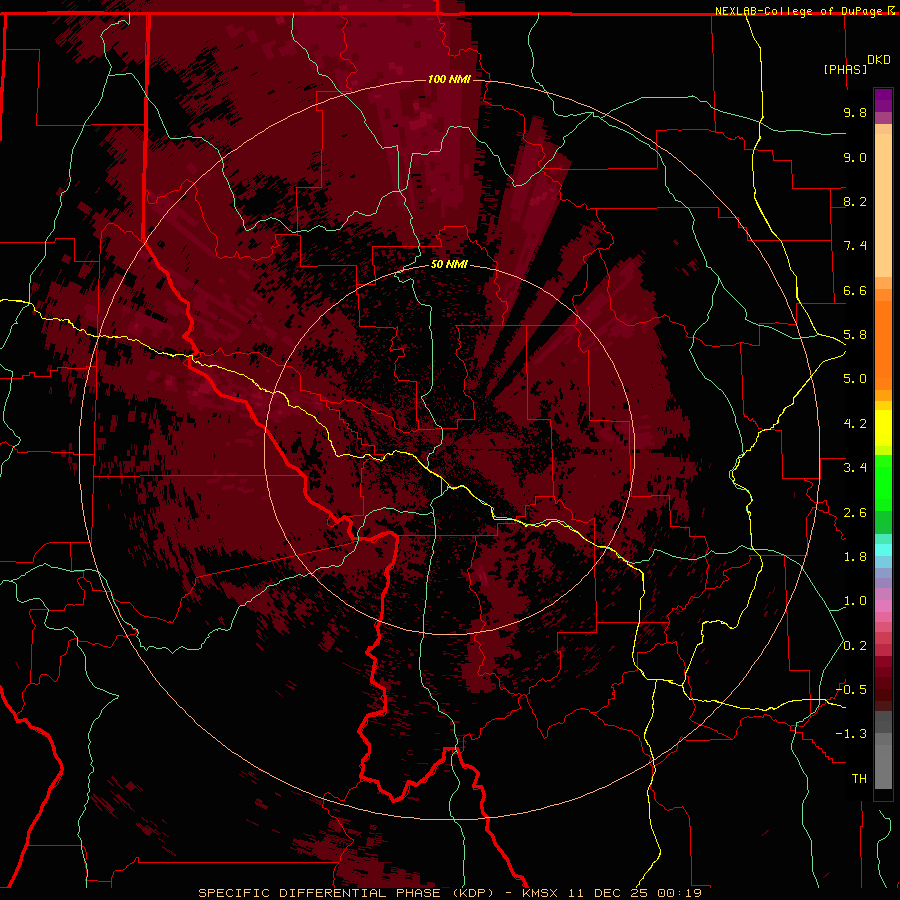Image resolution: width=900 pixels, height=900 pixels.
Task: Click the 8.2 scale value
Action: 855,201
